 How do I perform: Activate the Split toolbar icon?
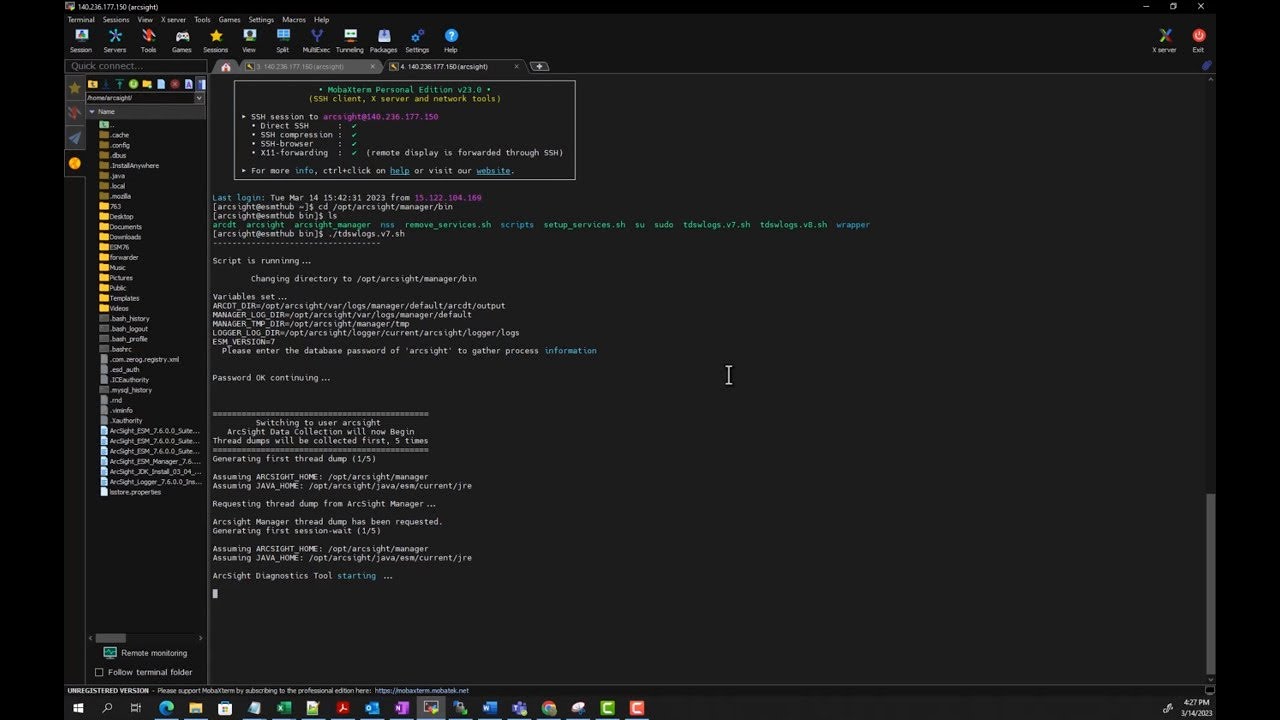(283, 40)
